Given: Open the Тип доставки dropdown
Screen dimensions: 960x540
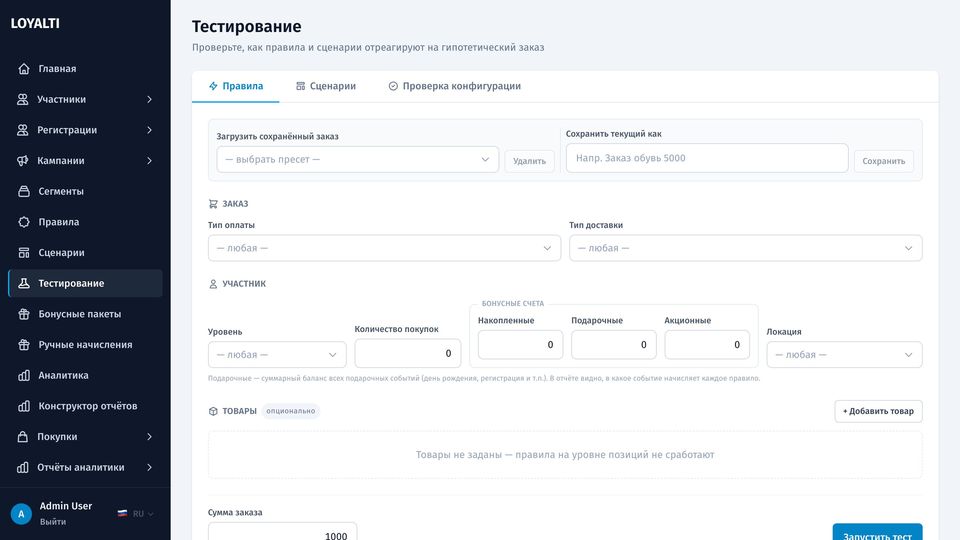Looking at the screenshot, I should coord(746,248).
